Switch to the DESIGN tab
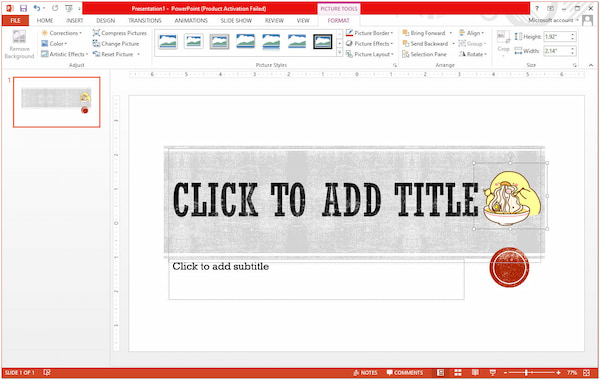Screen dimensions: 600x380 [x=106, y=21]
